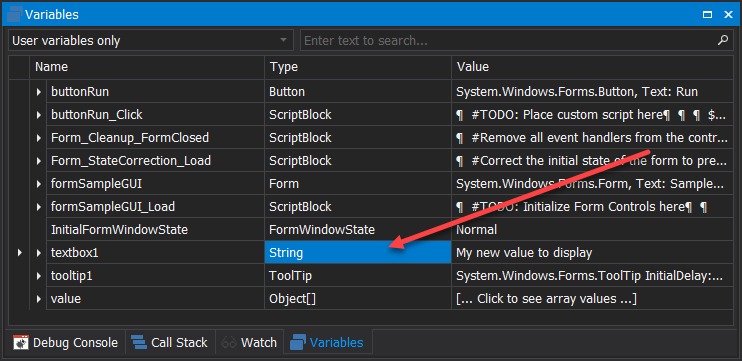Switch to the Call Stack tab
Screen dimensions: 742x361
click(x=169, y=342)
